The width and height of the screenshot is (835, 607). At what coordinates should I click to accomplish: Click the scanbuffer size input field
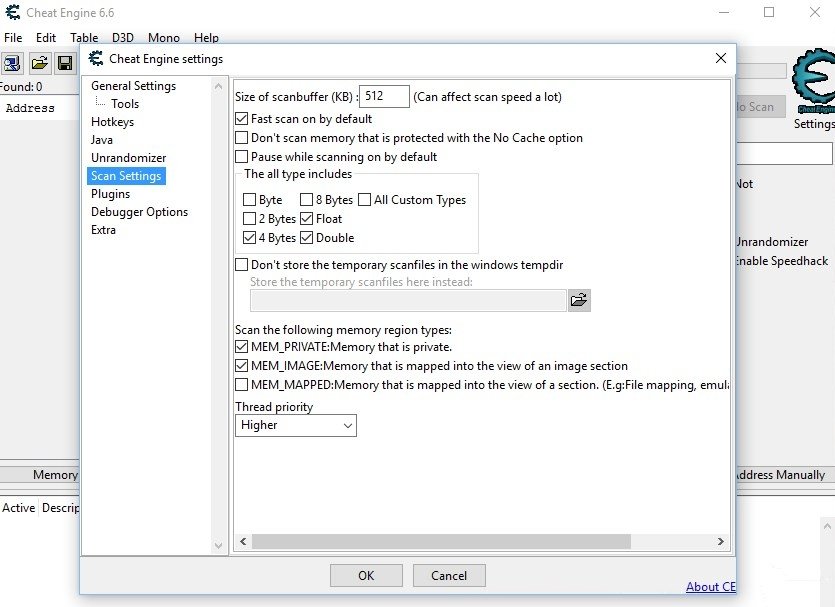click(x=384, y=96)
